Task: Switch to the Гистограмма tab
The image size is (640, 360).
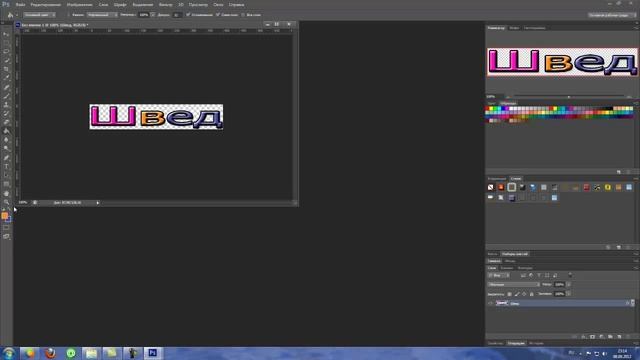Action: (x=534, y=28)
